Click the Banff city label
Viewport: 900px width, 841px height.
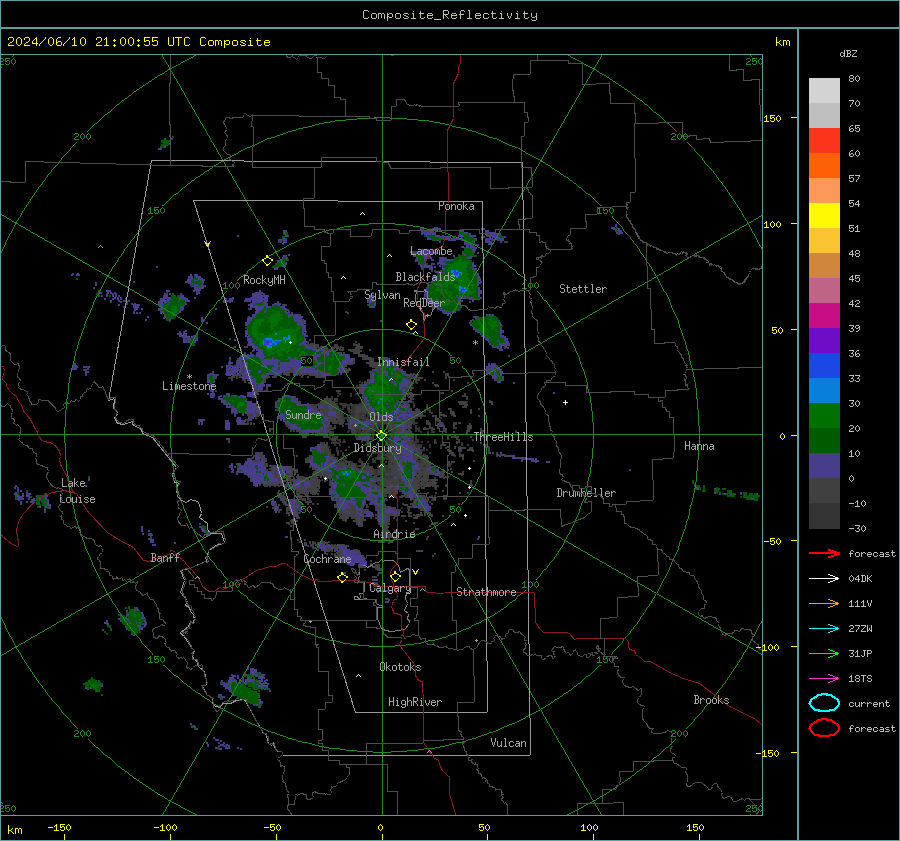coord(165,558)
